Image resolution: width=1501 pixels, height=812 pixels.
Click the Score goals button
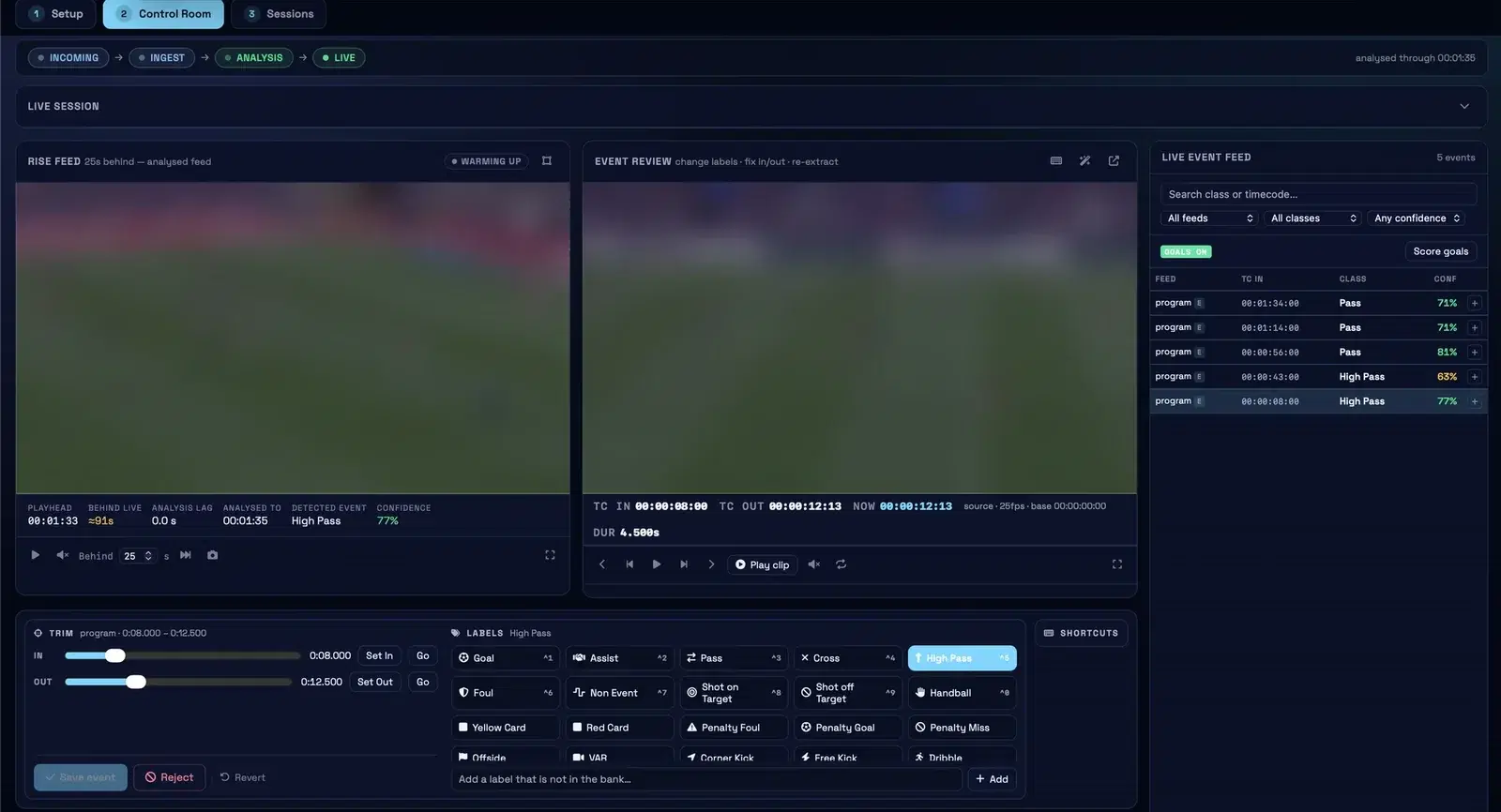point(1441,251)
